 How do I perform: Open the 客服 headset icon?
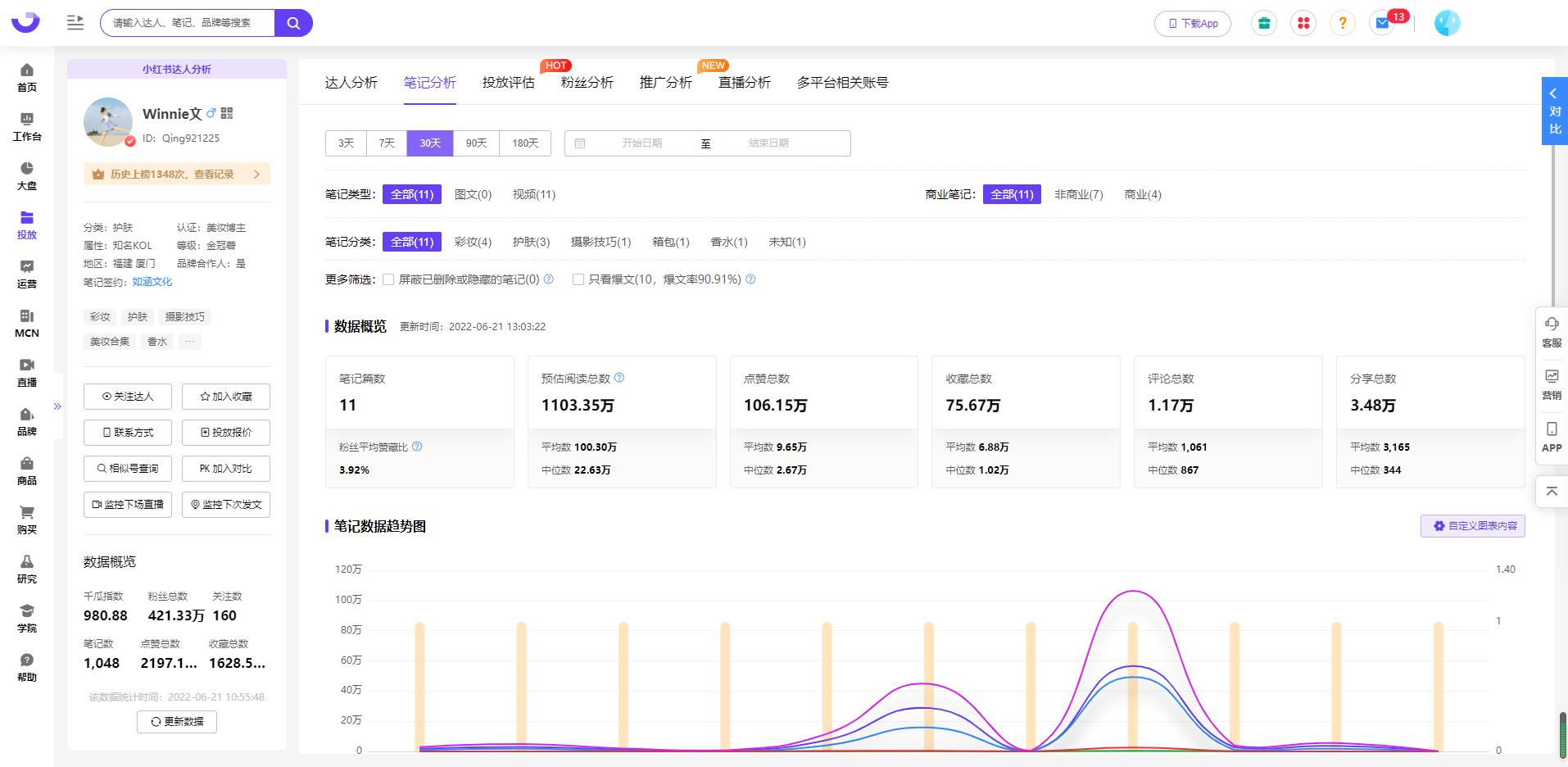1552,332
